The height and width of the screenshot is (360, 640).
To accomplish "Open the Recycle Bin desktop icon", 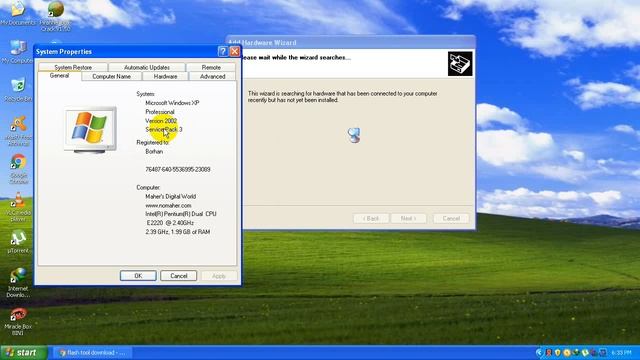I will pyautogui.click(x=17, y=90).
